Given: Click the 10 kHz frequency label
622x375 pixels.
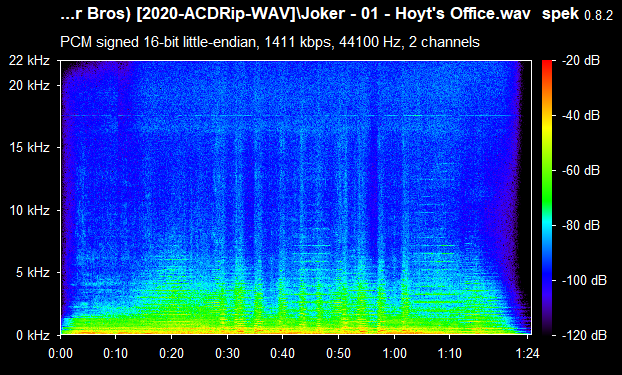Looking at the screenshot, I should point(30,210).
